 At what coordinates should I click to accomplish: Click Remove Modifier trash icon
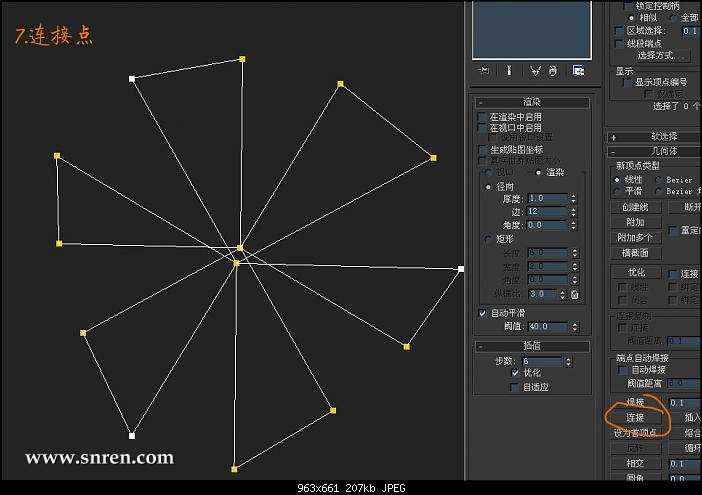tap(553, 71)
